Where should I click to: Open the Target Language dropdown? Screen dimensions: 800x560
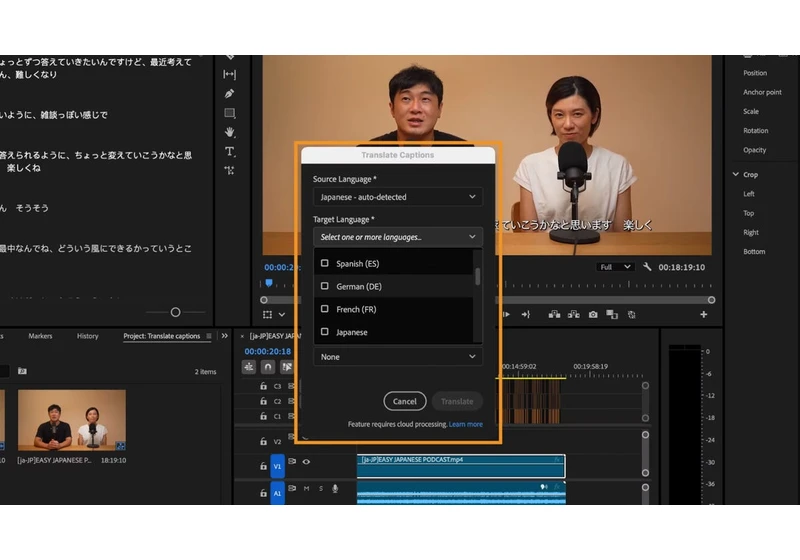[x=397, y=237]
